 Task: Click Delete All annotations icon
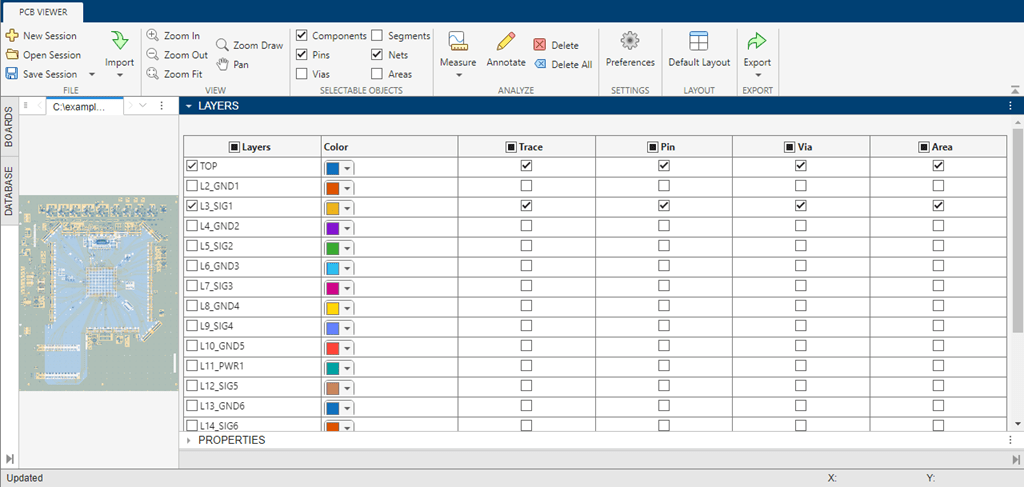pyautogui.click(x=540, y=65)
